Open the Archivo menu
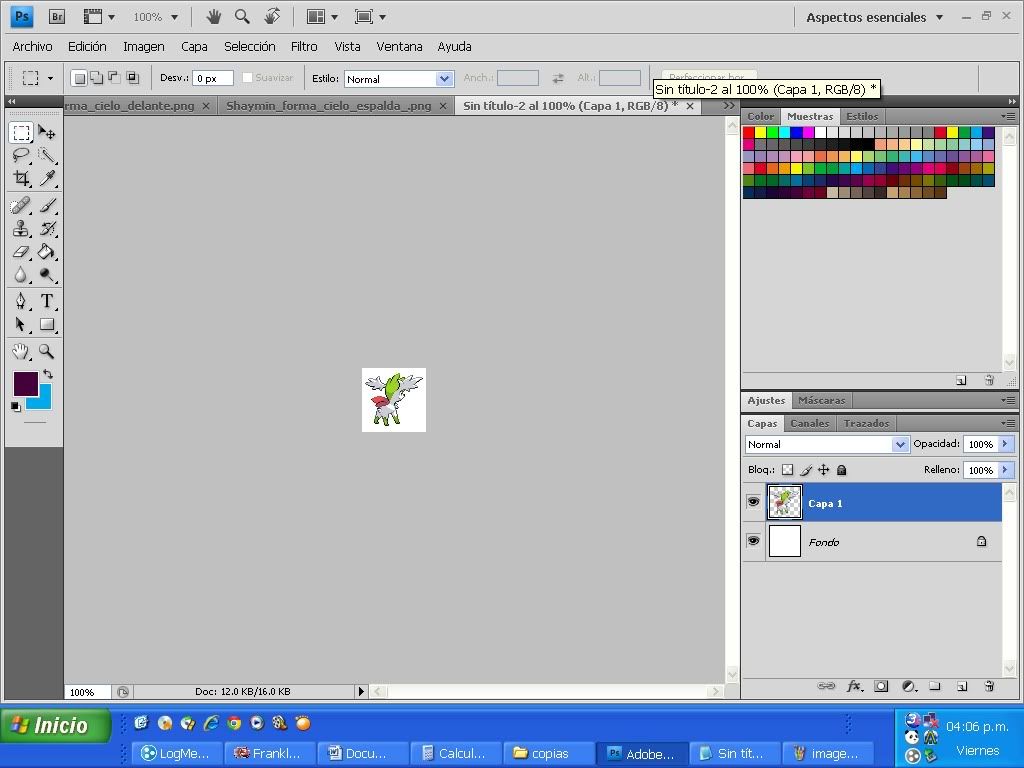The height and width of the screenshot is (768, 1024). (x=33, y=46)
